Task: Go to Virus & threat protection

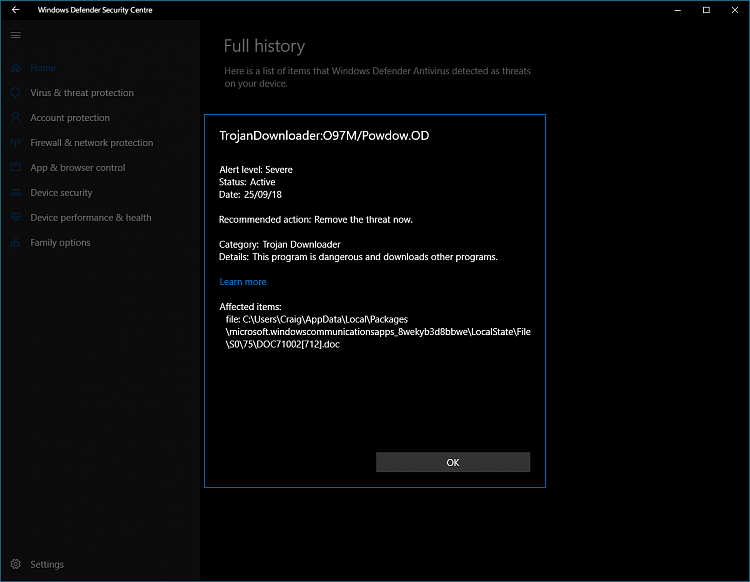Action: [81, 93]
